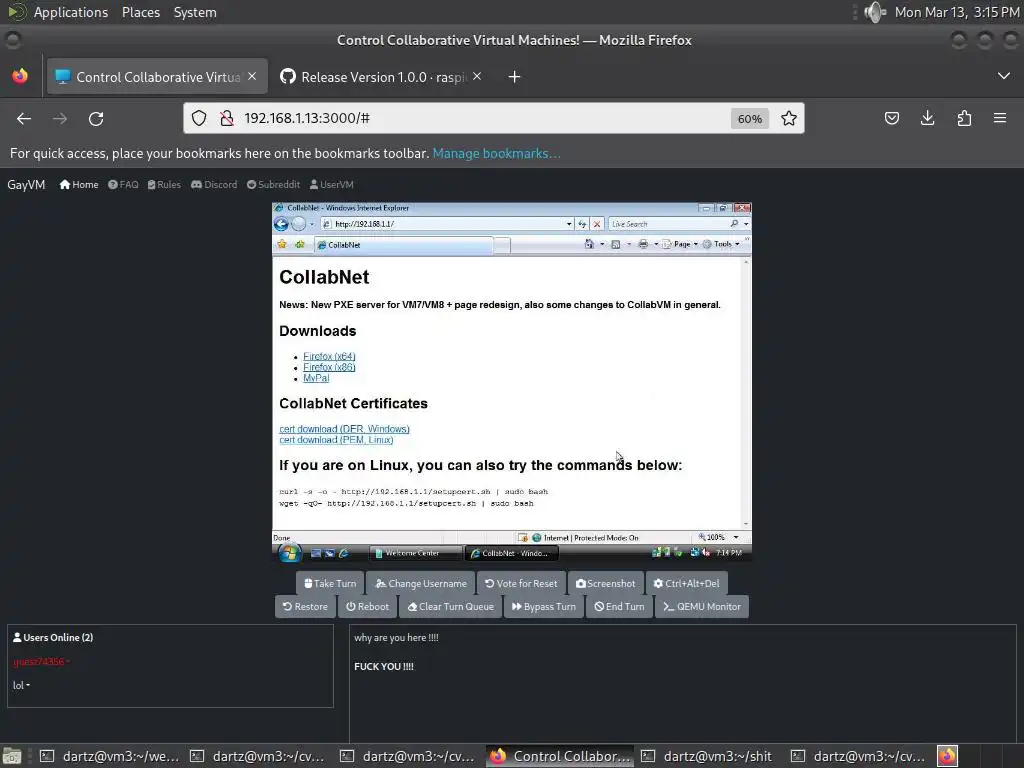Open the Places menu in top panel

(141, 12)
